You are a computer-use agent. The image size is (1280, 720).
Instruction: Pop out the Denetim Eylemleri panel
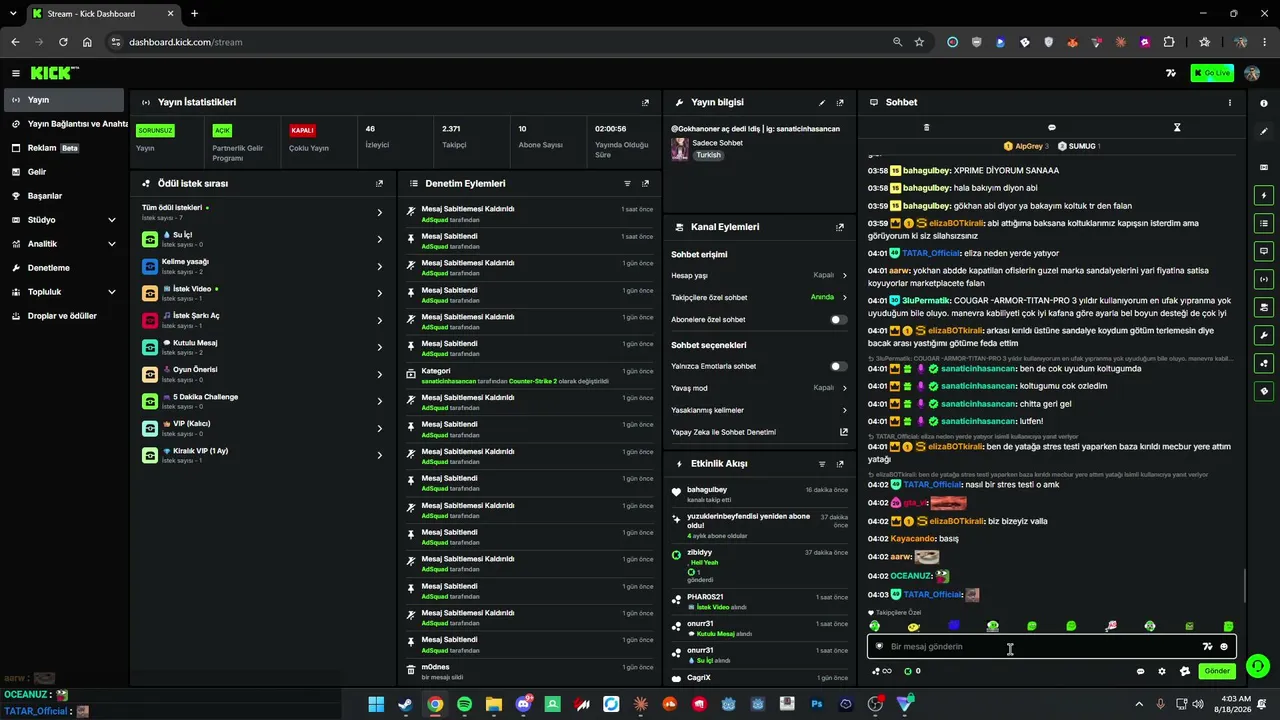(x=645, y=184)
